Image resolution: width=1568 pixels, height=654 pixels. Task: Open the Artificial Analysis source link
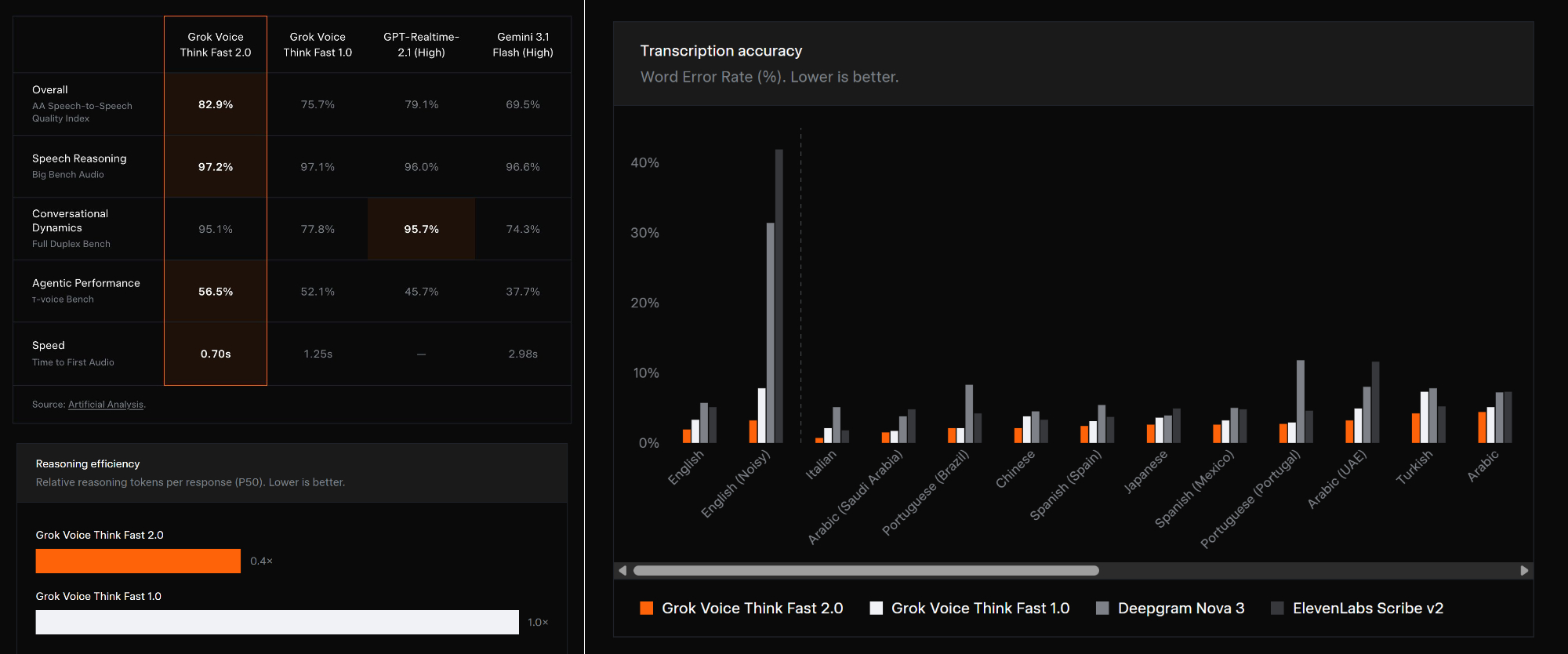106,405
